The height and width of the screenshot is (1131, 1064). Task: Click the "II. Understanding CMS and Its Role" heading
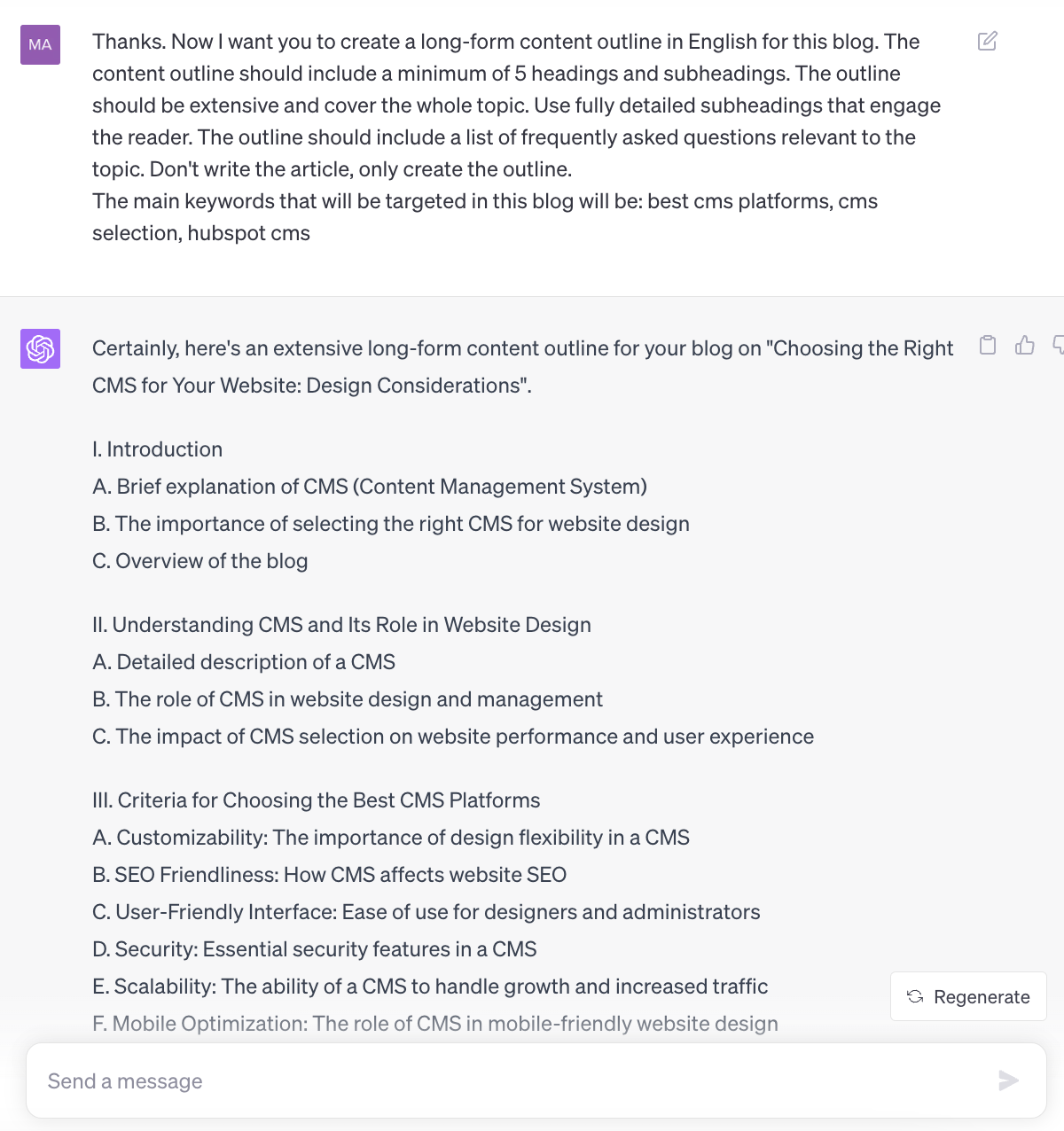tap(341, 625)
